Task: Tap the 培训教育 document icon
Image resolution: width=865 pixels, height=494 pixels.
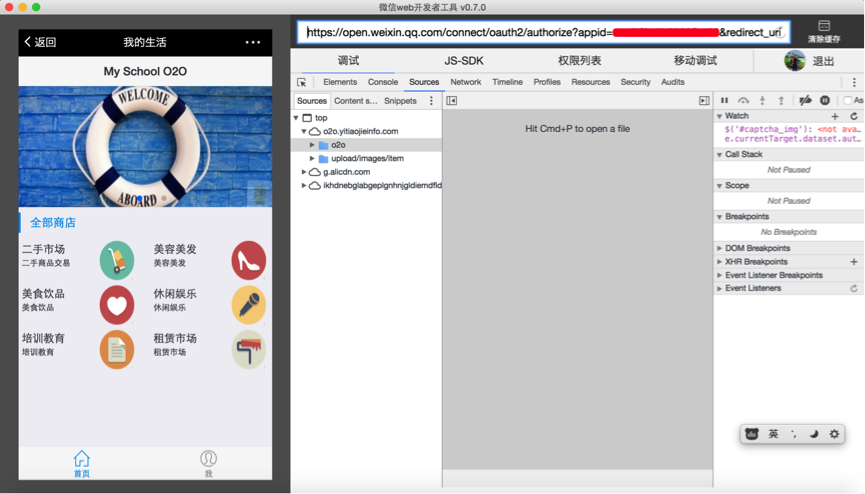Action: pos(117,349)
